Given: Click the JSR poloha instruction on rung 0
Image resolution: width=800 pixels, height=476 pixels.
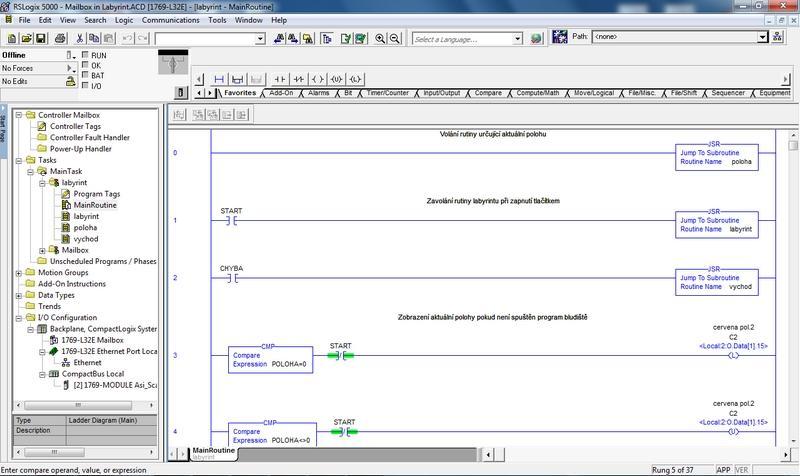Looking at the screenshot, I should pos(716,157).
